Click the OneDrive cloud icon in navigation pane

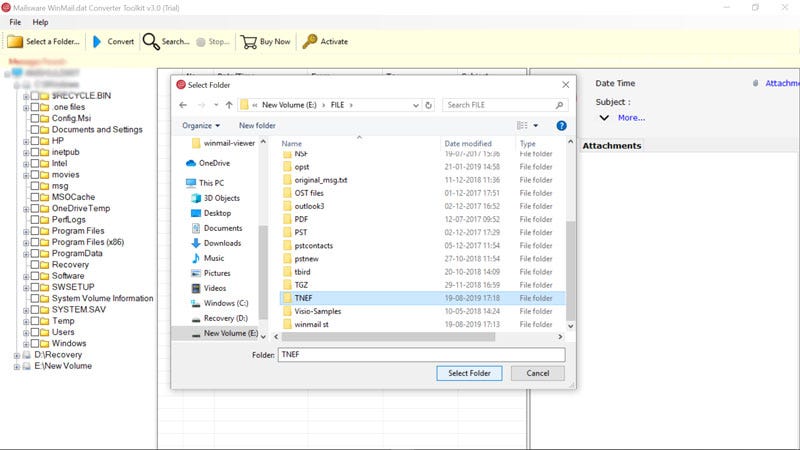coord(191,163)
